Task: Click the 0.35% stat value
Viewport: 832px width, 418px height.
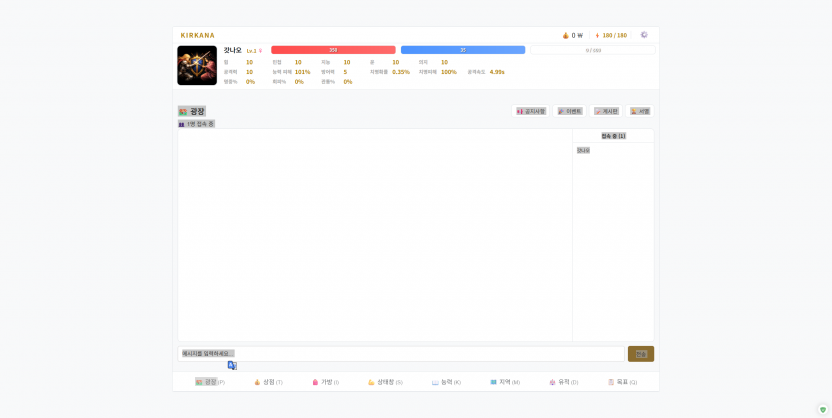Action: coord(401,72)
